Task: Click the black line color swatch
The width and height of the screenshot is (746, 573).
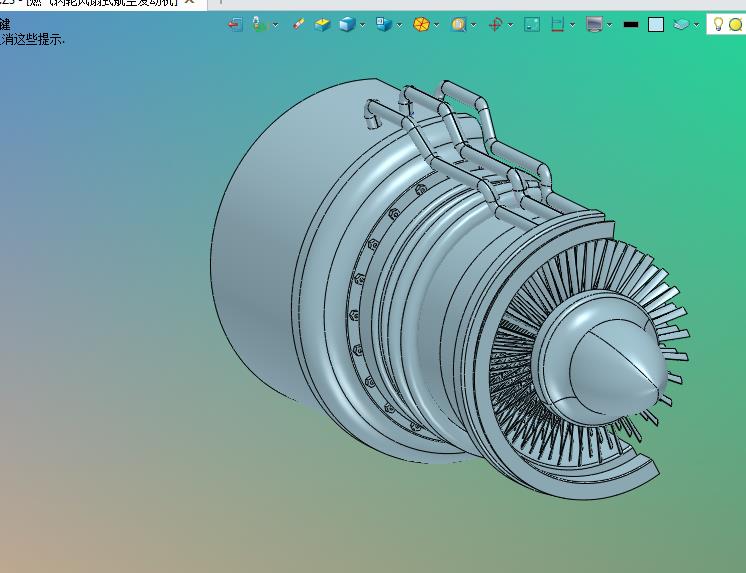Action: click(x=631, y=24)
